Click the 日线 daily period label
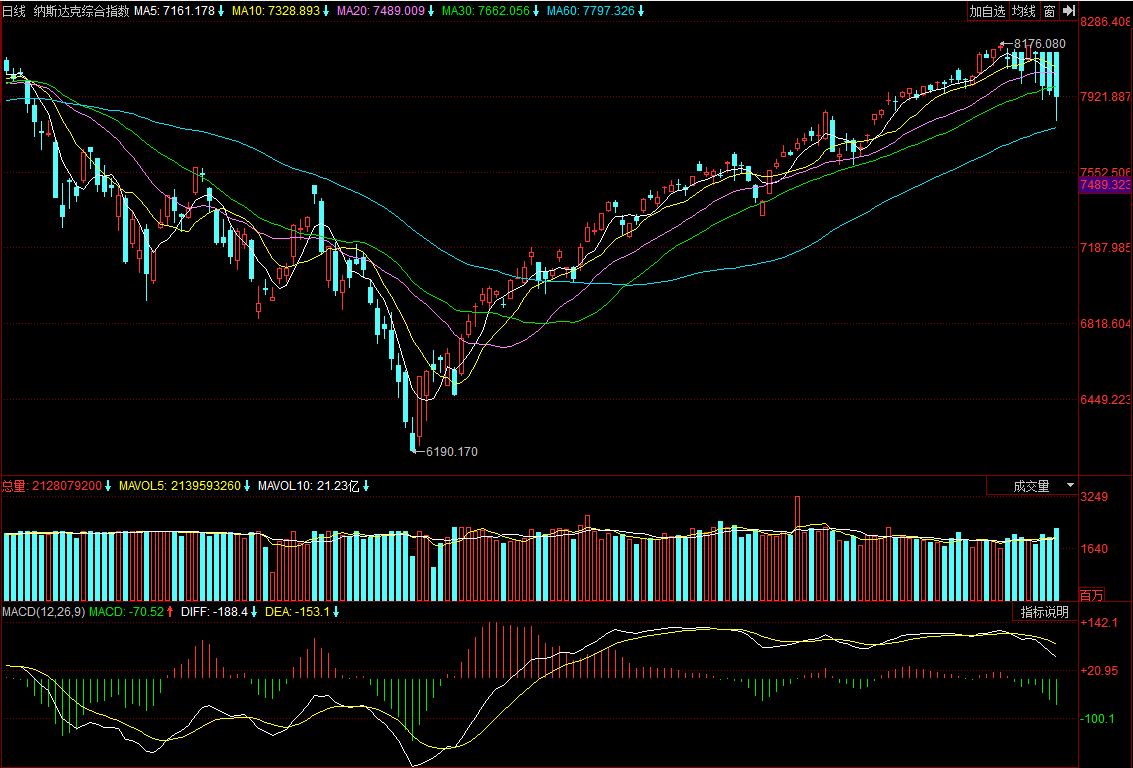1133x768 pixels. (x=14, y=11)
